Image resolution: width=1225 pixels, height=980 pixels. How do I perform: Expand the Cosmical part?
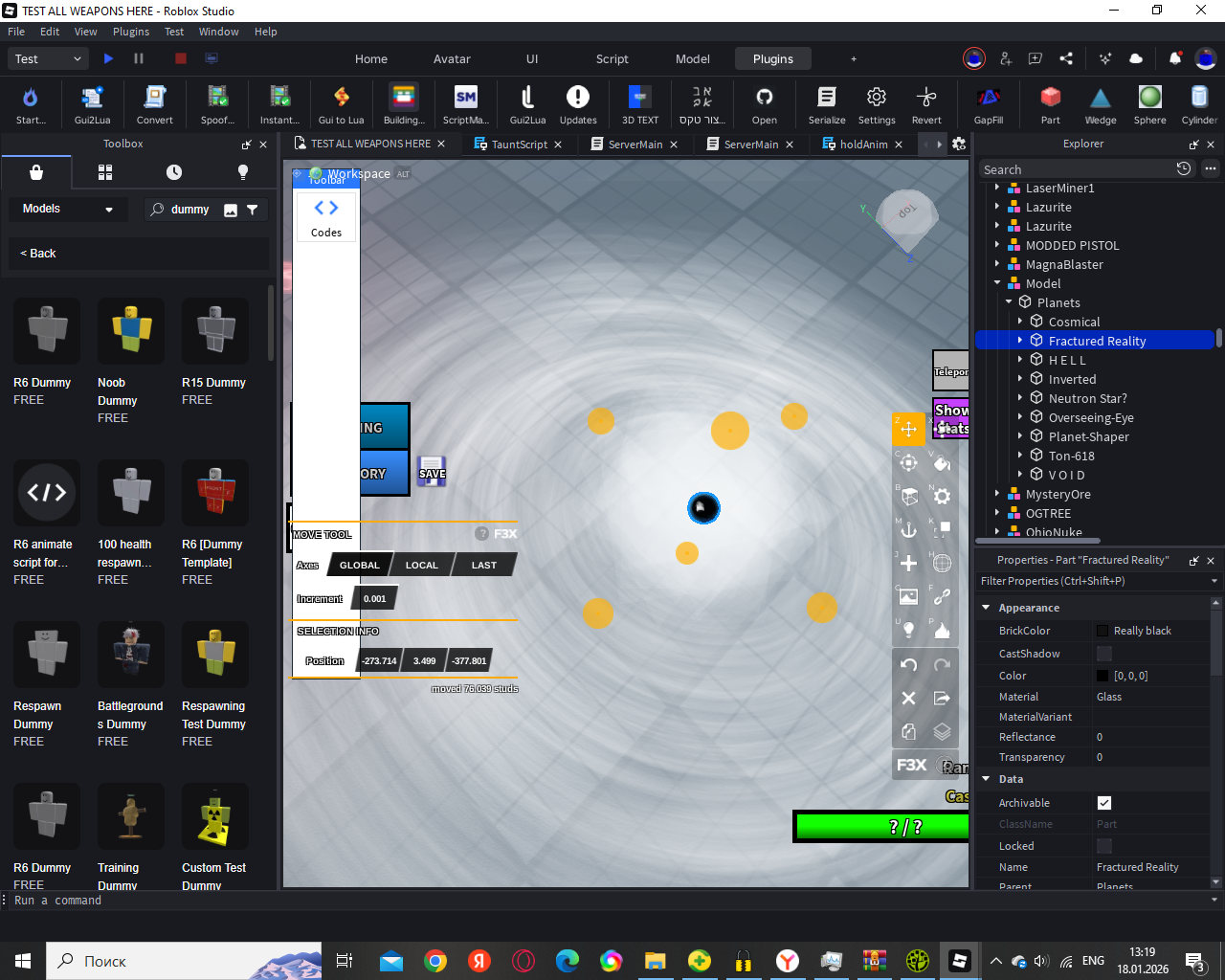pyautogui.click(x=1020, y=322)
